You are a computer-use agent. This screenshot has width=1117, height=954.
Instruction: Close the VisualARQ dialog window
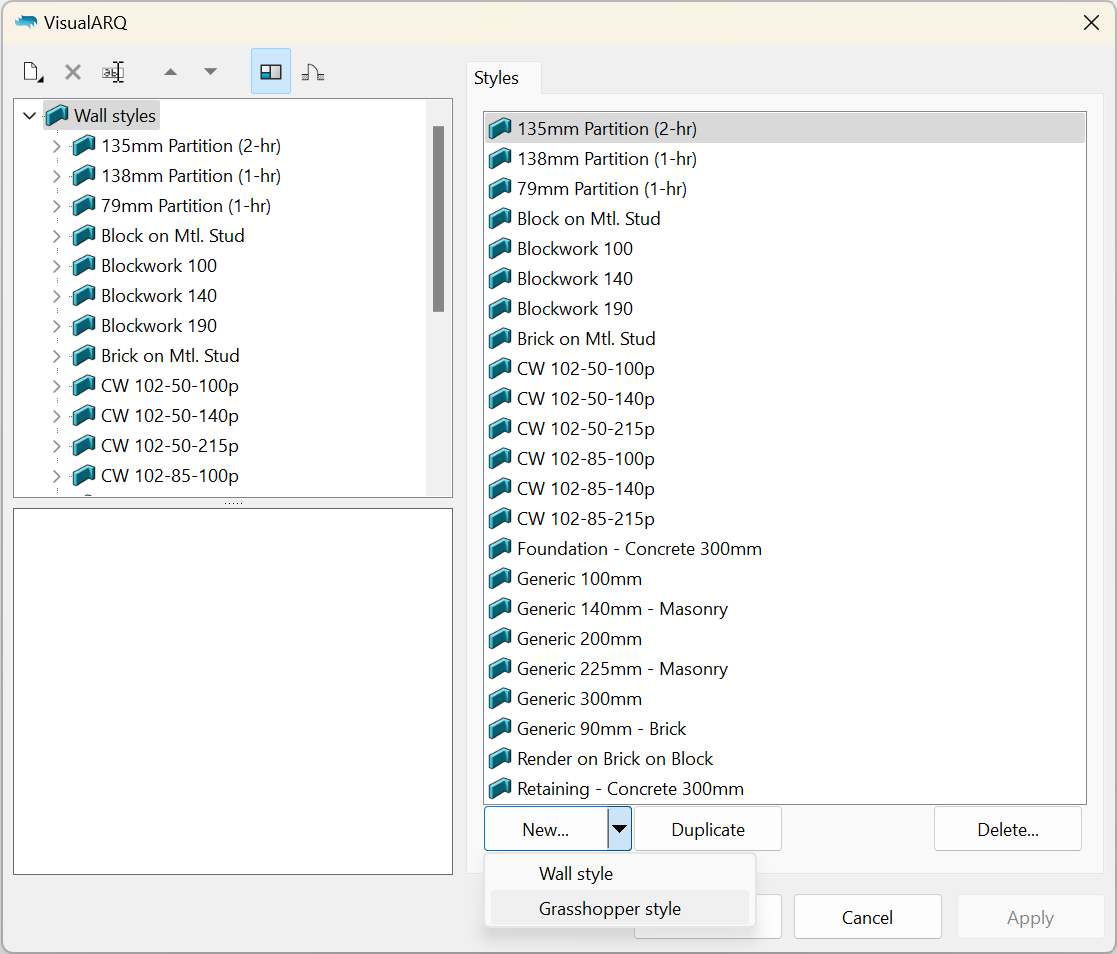[x=1091, y=23]
